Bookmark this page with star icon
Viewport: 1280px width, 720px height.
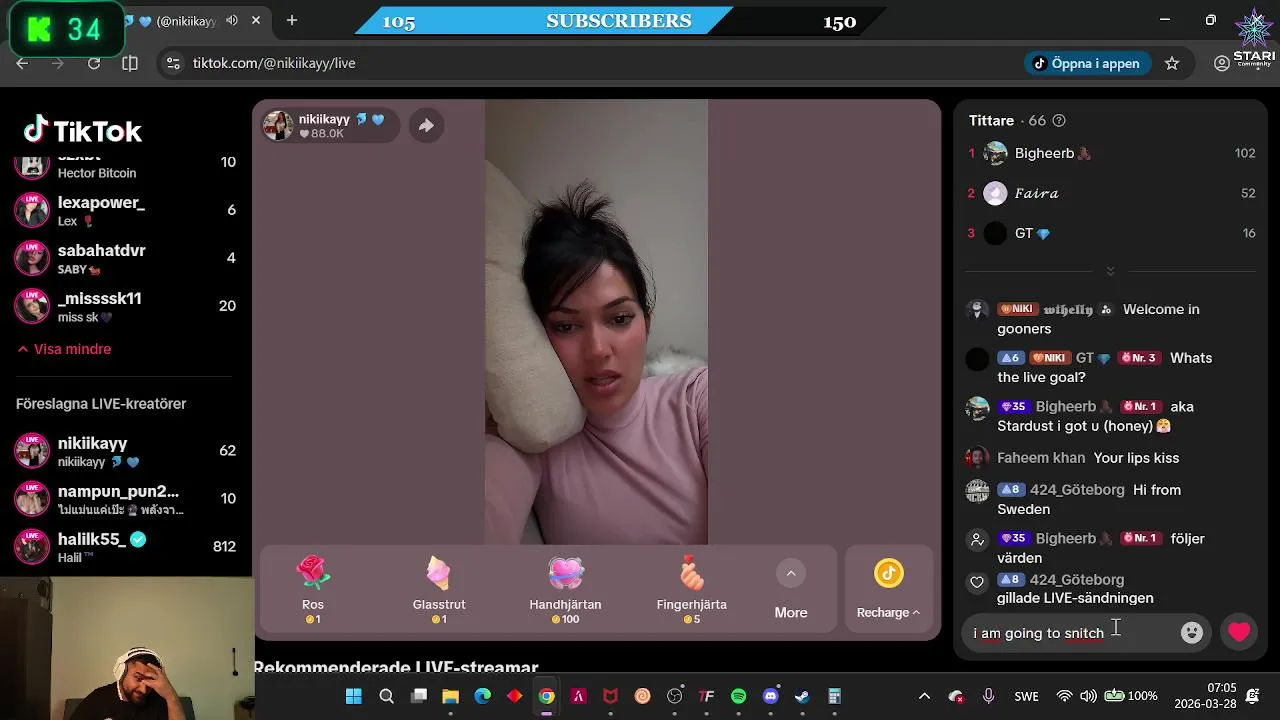pyautogui.click(x=1172, y=63)
